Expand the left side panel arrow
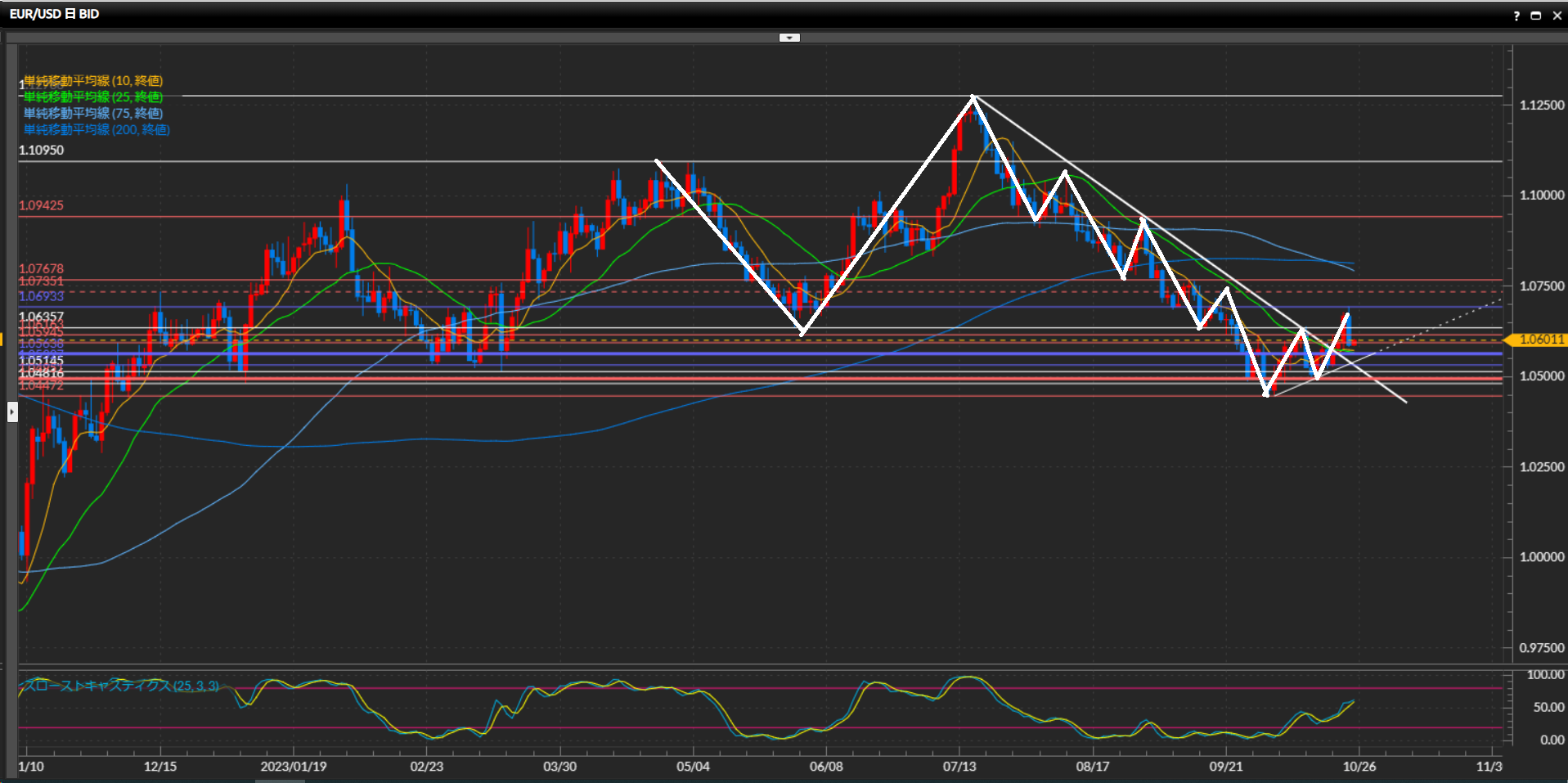This screenshot has width=1568, height=783. 12,412
